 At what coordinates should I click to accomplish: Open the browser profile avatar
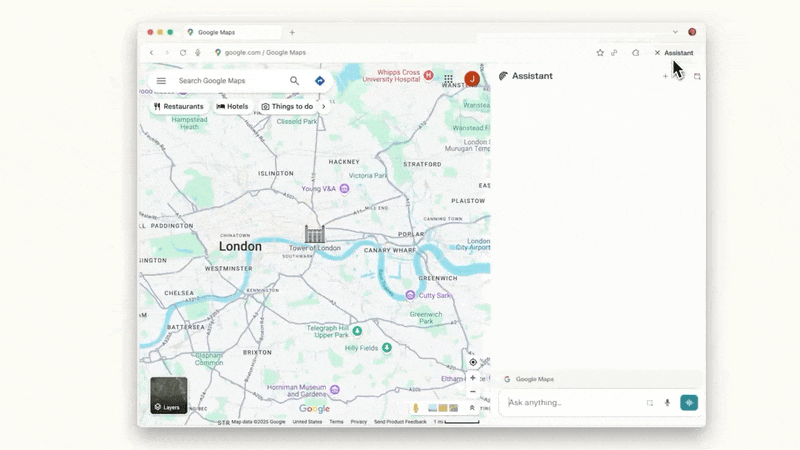click(x=692, y=32)
